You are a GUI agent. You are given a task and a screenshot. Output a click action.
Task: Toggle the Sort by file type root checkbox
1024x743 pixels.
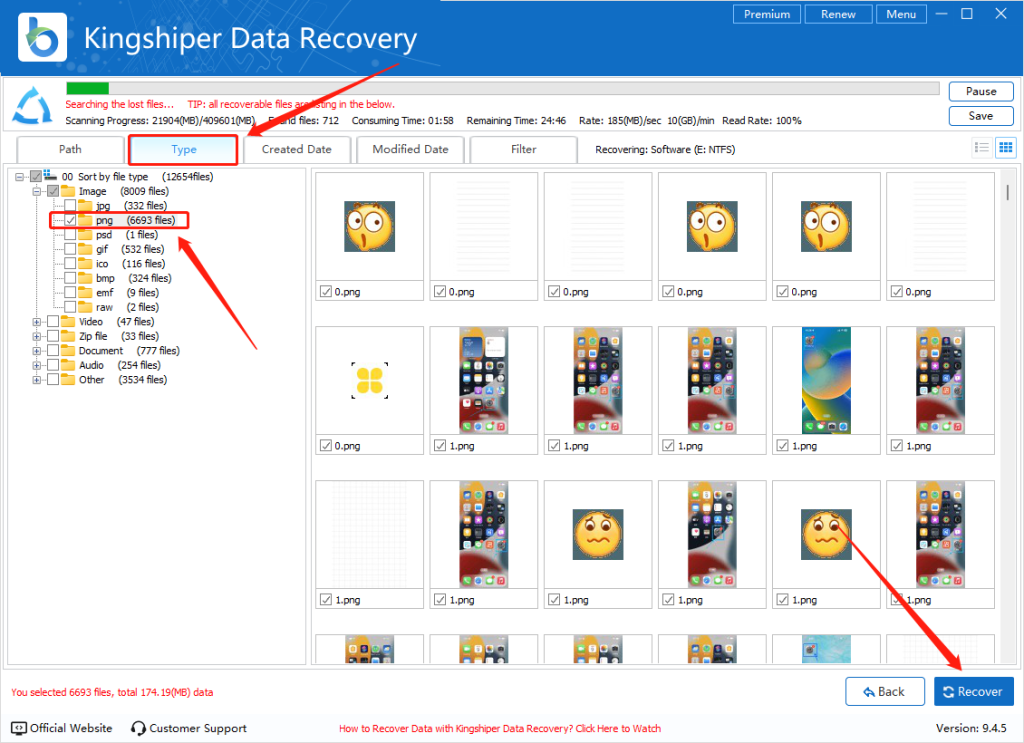pos(36,176)
